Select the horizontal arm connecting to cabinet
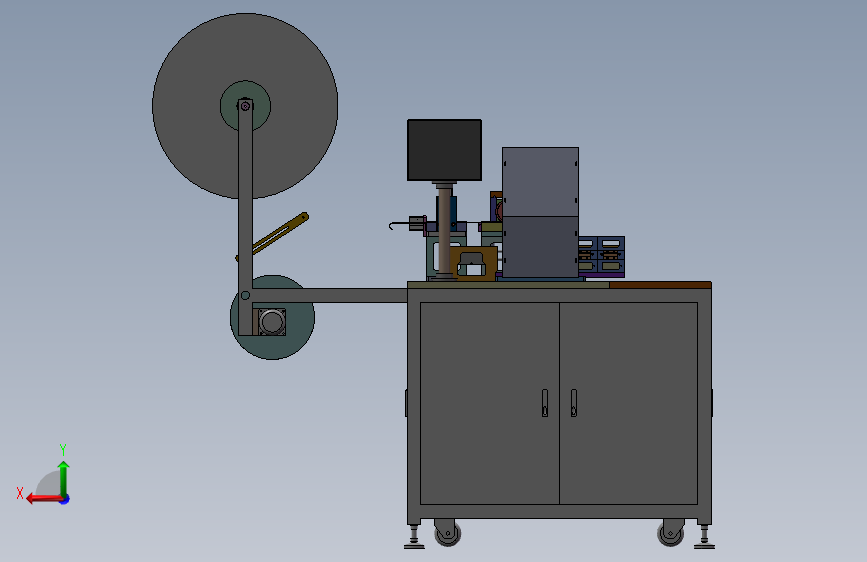This screenshot has height=562, width=867. pos(330,295)
